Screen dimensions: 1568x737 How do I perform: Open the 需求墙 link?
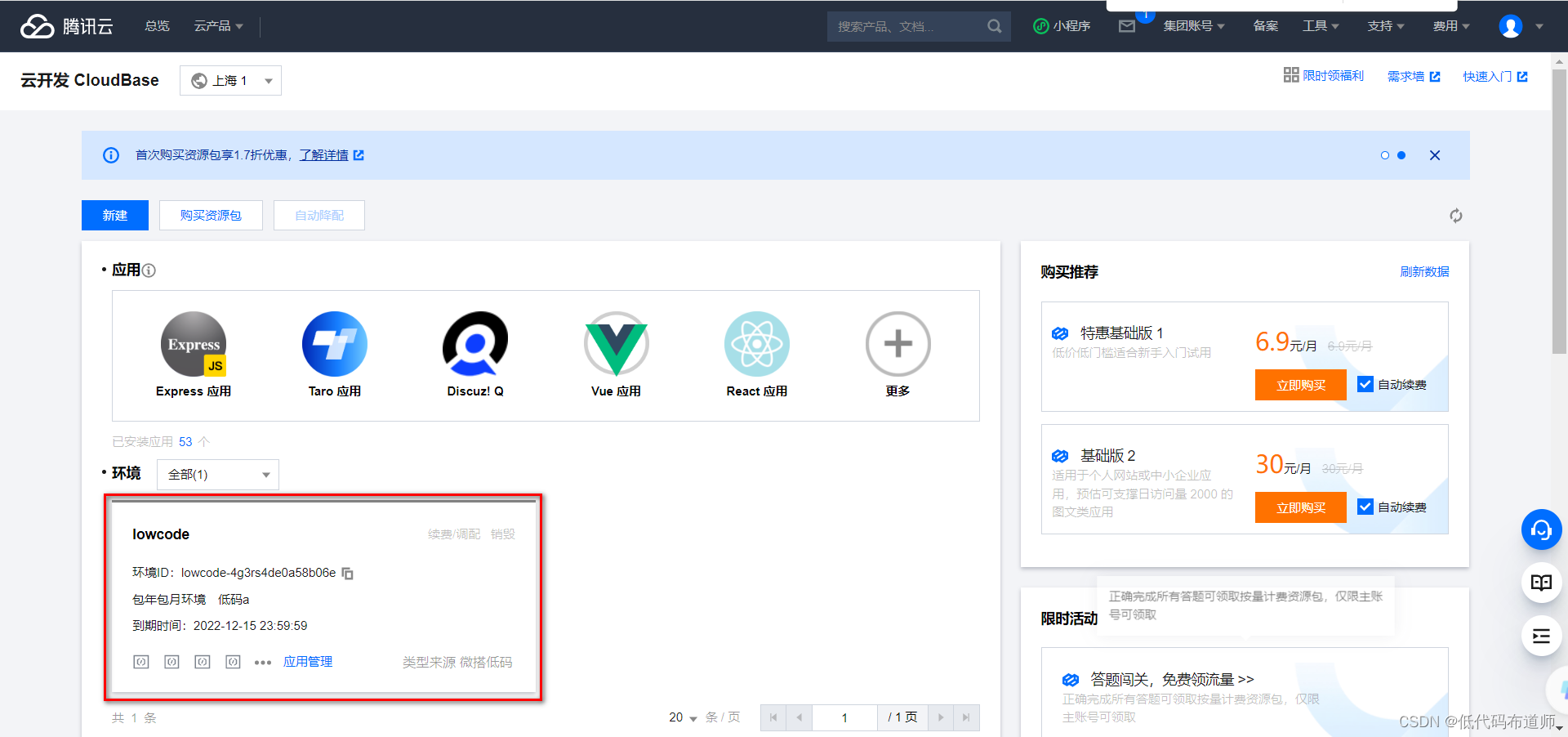click(x=1414, y=76)
